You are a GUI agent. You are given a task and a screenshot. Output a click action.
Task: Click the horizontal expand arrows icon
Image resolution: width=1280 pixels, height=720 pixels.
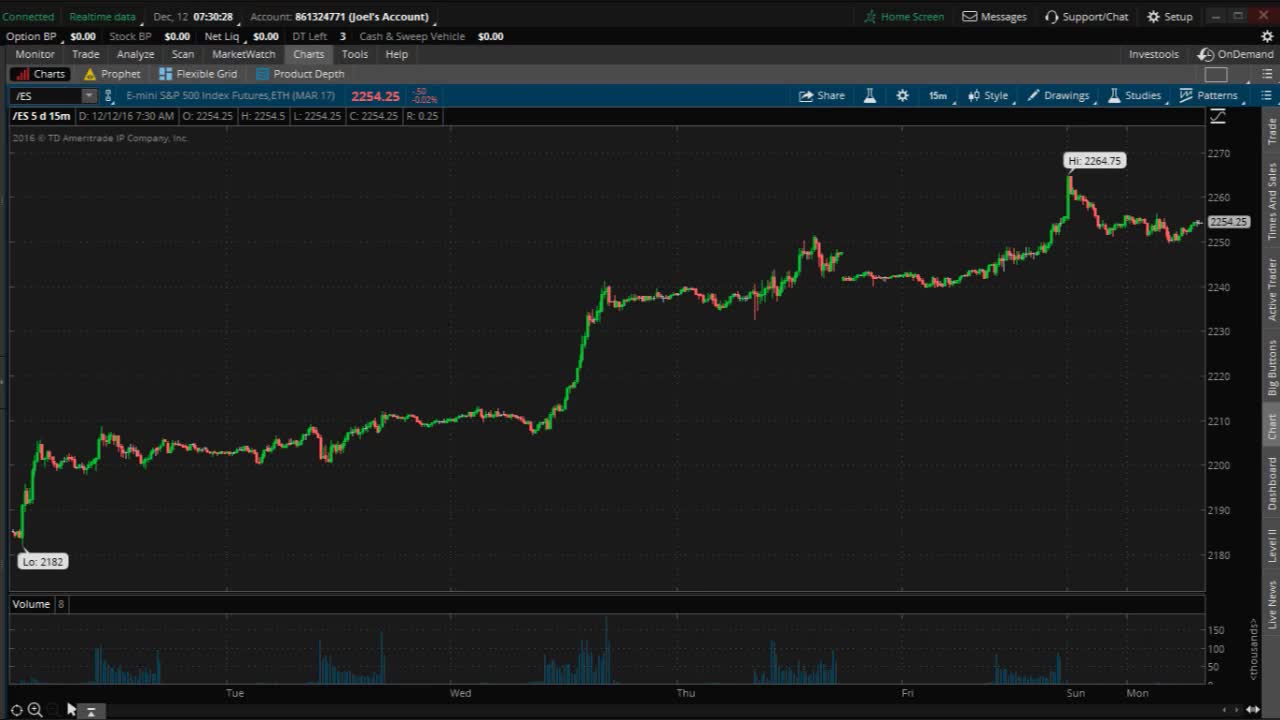tap(1252, 710)
